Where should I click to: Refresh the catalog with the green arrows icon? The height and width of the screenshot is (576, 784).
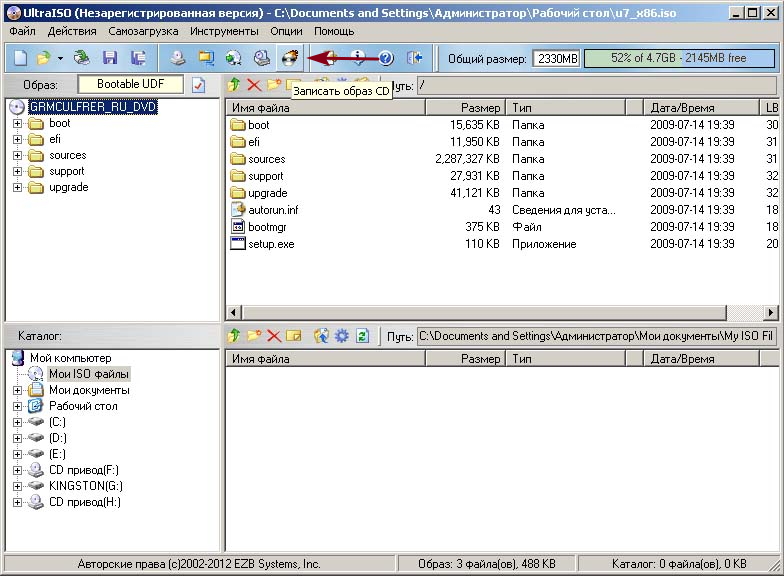tap(362, 336)
